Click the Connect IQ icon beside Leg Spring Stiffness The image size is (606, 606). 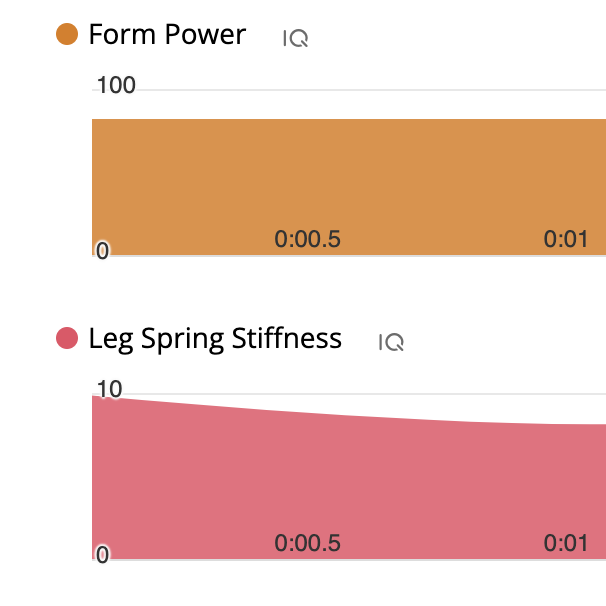391,342
